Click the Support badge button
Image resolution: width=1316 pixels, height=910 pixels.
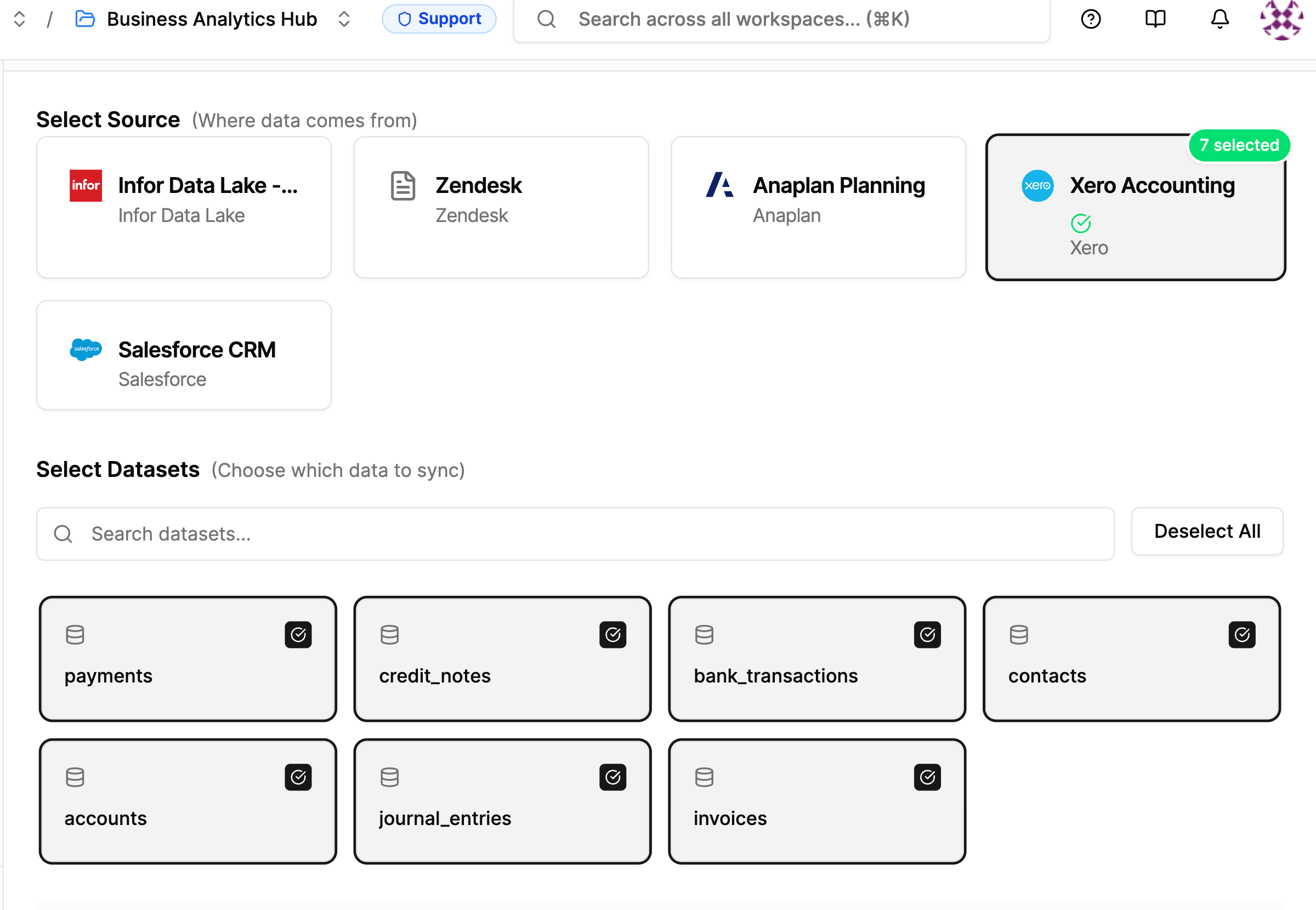coord(439,19)
